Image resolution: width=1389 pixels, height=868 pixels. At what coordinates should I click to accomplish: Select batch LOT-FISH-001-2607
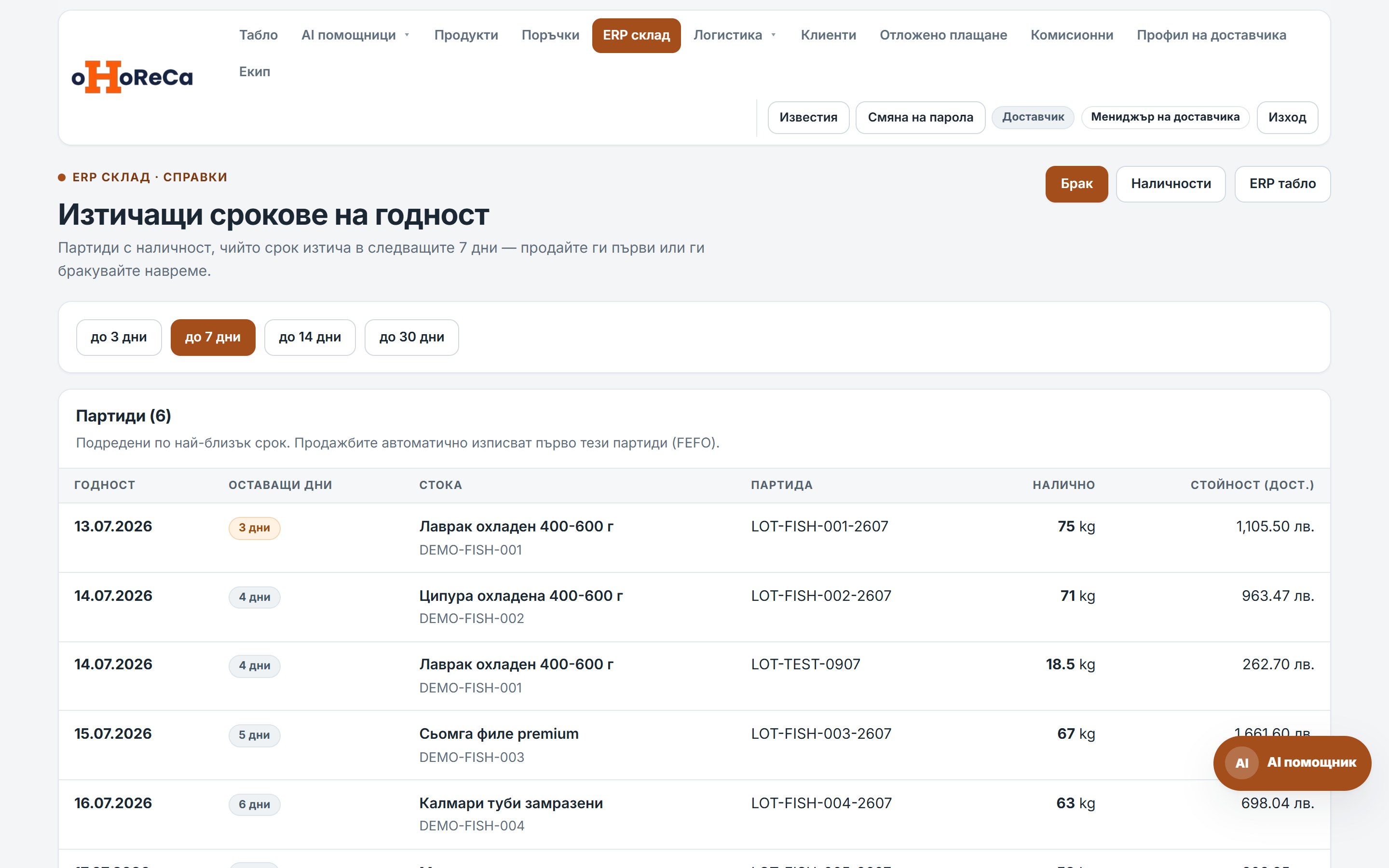[x=819, y=526]
